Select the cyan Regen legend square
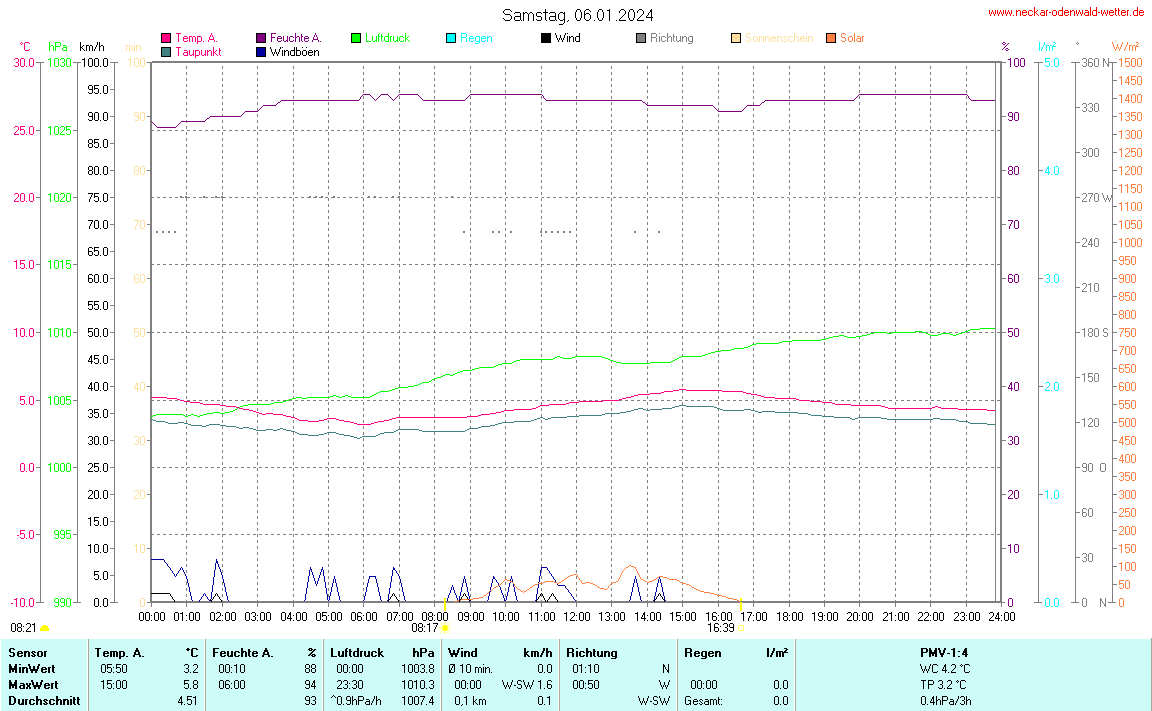Screen dimensions: 1152x711 (451, 39)
